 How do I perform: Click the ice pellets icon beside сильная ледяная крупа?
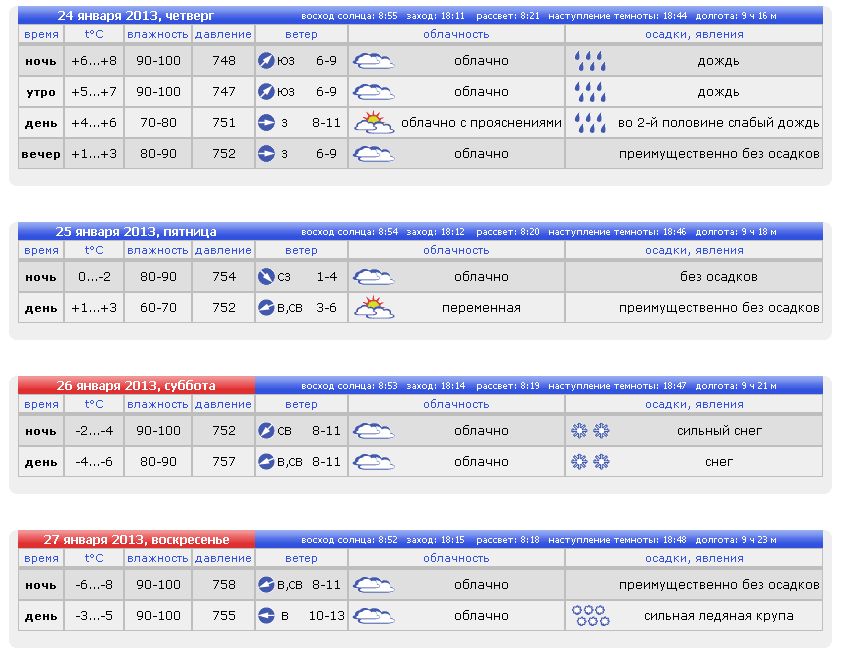[x=590, y=616]
